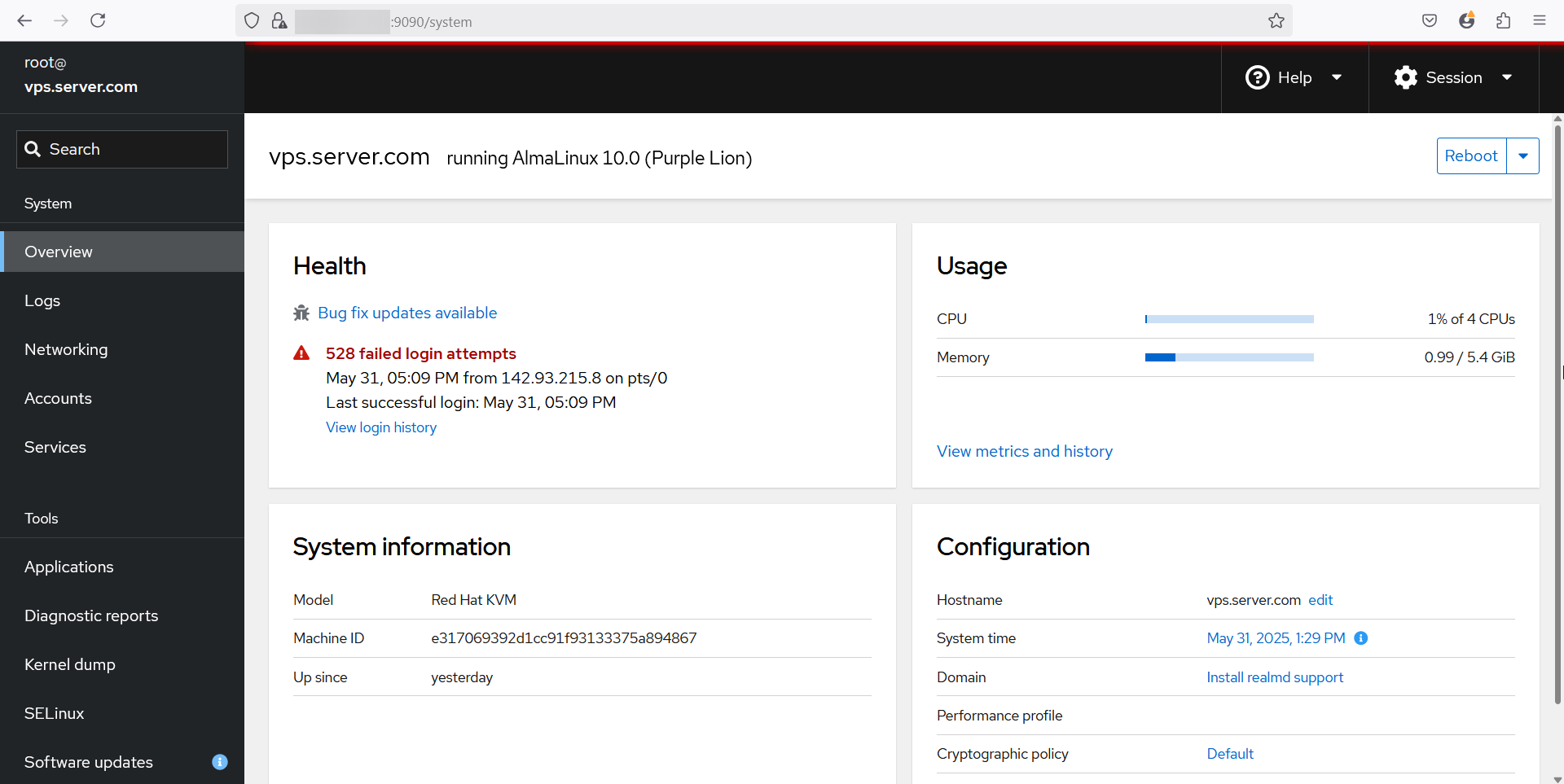Image resolution: width=1564 pixels, height=784 pixels.
Task: Click edit next to the hostname
Action: click(1320, 600)
